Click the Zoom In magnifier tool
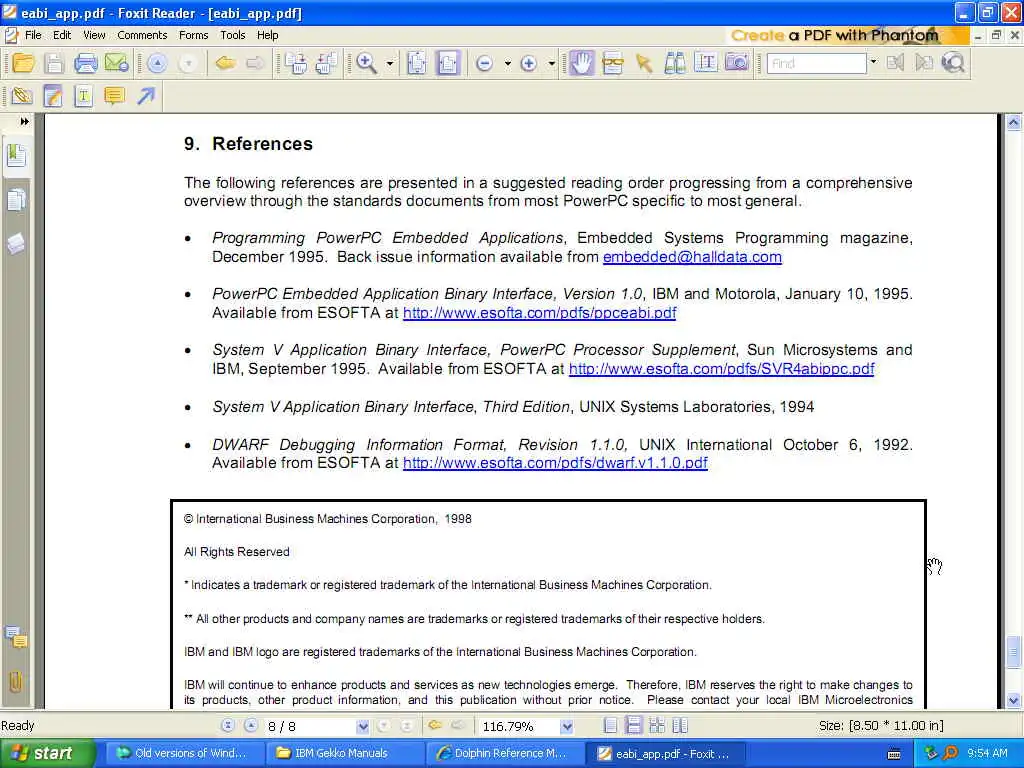Viewport: 1024px width, 768px height. coord(366,63)
